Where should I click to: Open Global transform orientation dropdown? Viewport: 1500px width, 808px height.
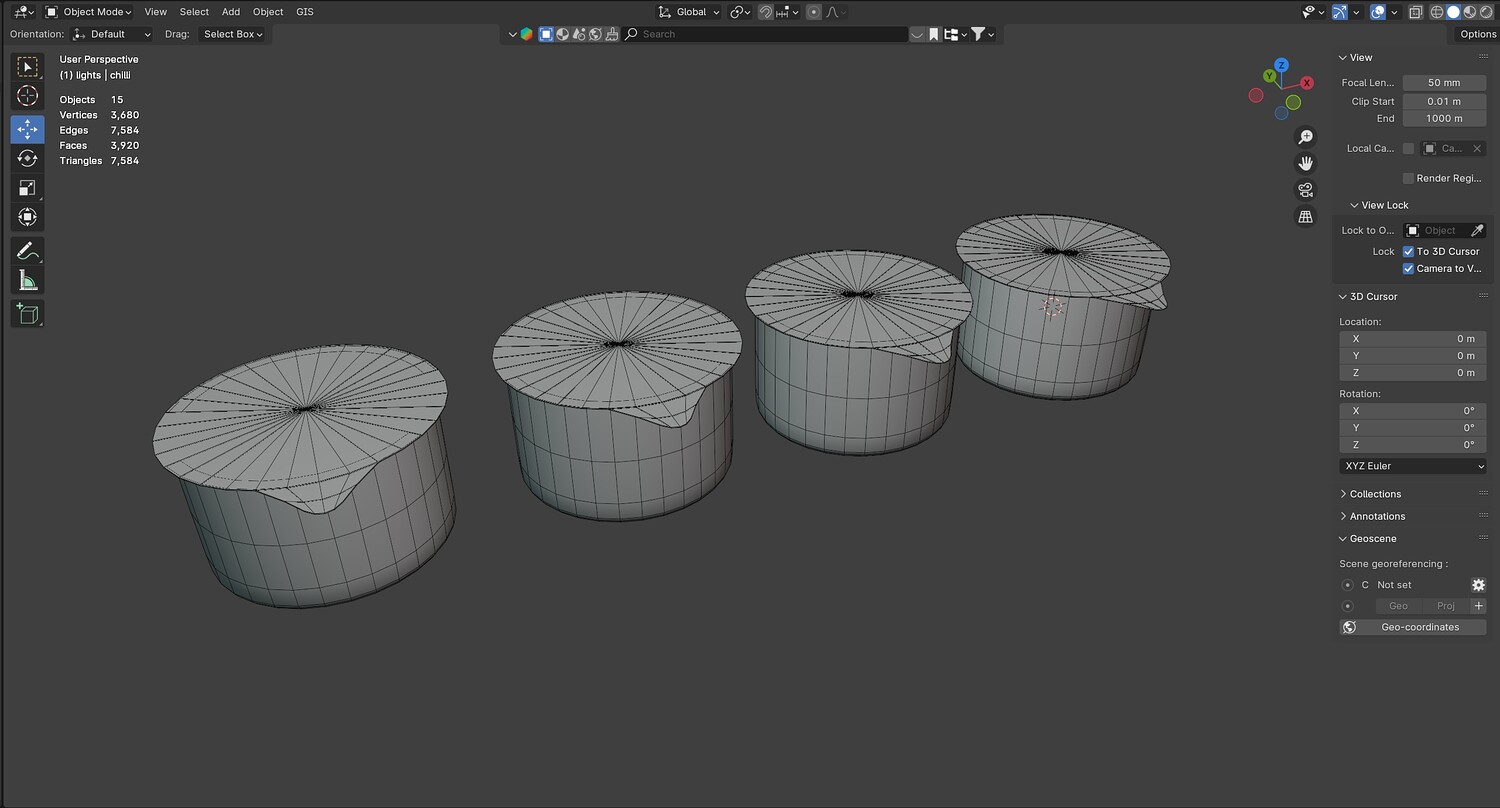pos(688,12)
